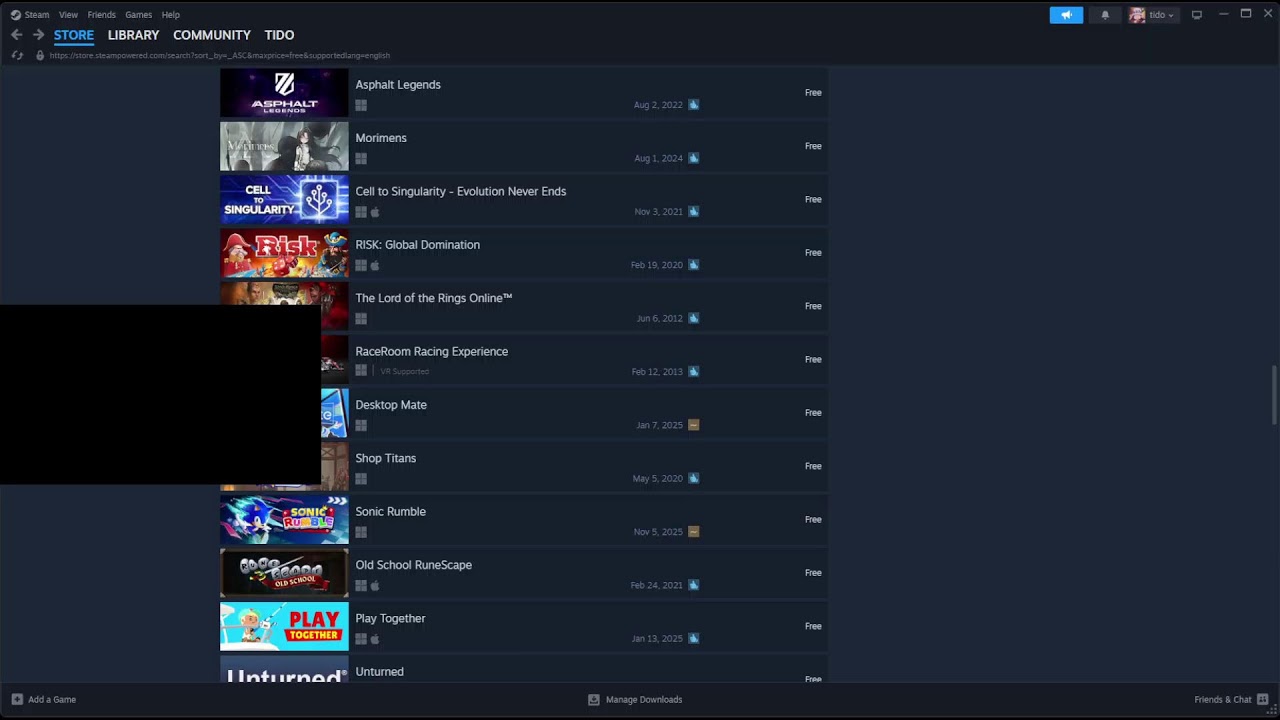Open the Play Together thumbnail
The image size is (1280, 720).
(284, 626)
